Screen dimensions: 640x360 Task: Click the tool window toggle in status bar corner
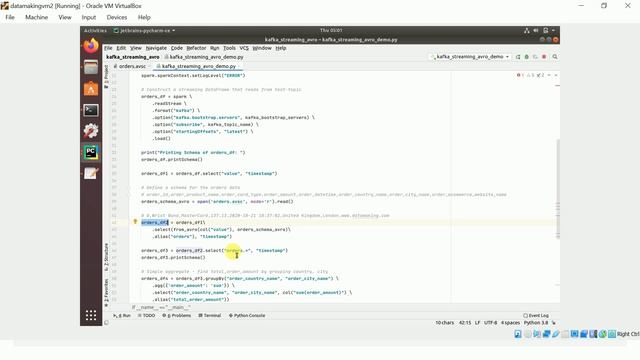pyautogui.click(x=107, y=322)
